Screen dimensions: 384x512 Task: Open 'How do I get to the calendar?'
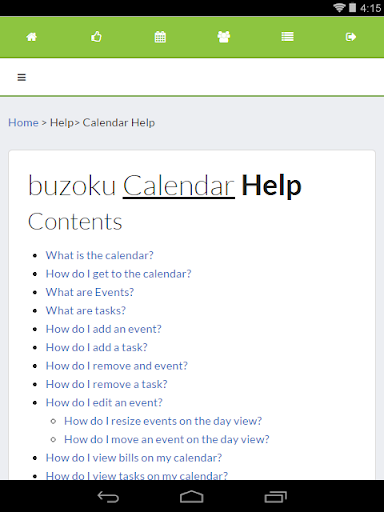pos(119,274)
